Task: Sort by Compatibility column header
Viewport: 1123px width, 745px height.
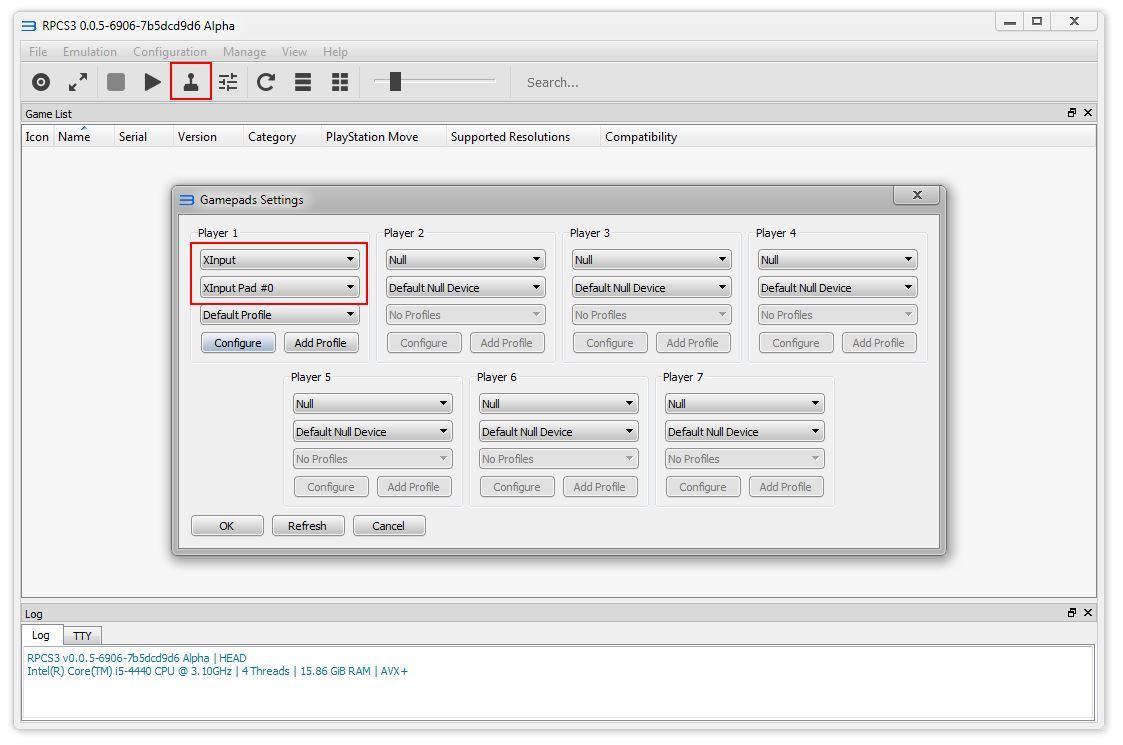Action: 641,137
